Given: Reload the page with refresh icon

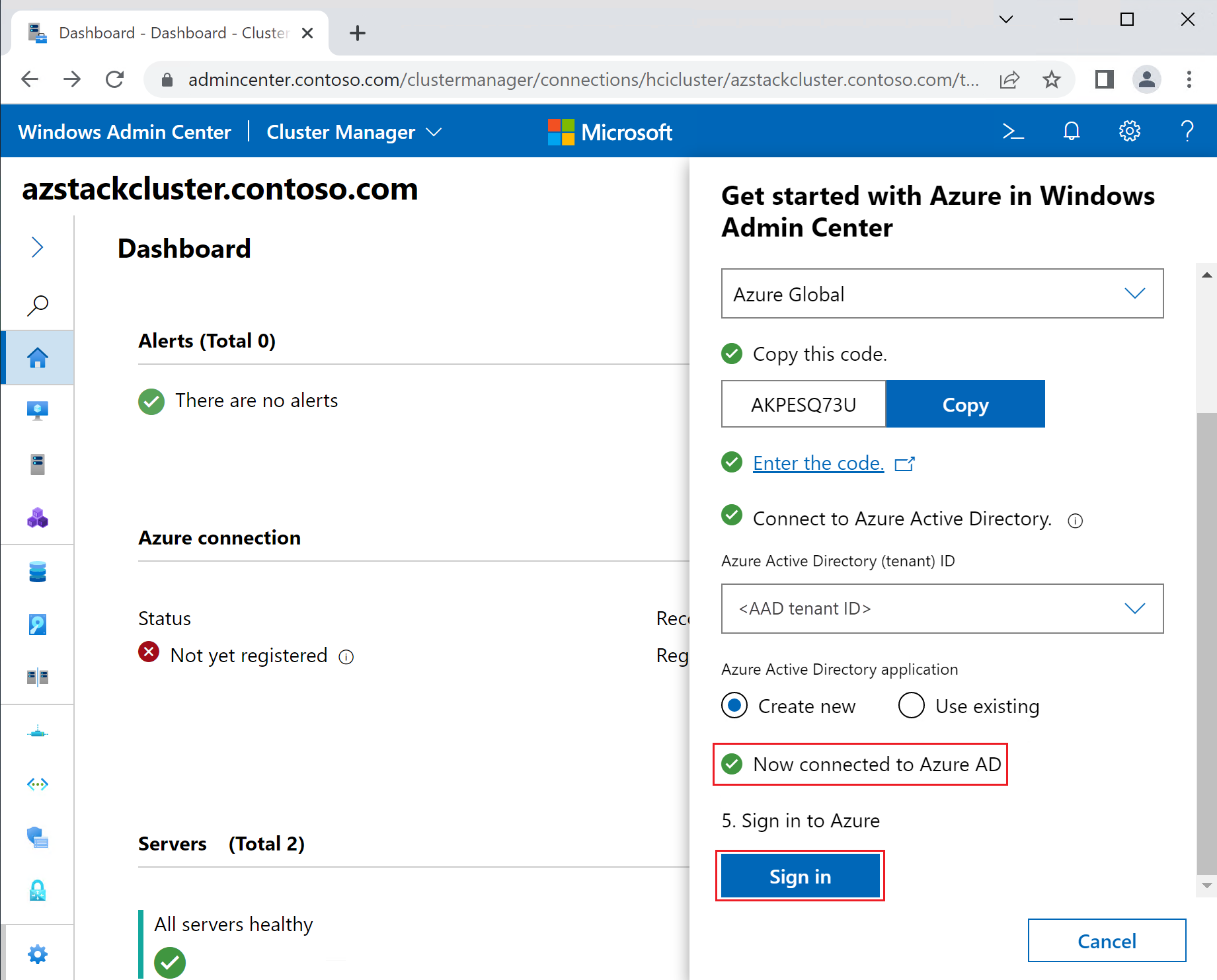Looking at the screenshot, I should pyautogui.click(x=115, y=80).
